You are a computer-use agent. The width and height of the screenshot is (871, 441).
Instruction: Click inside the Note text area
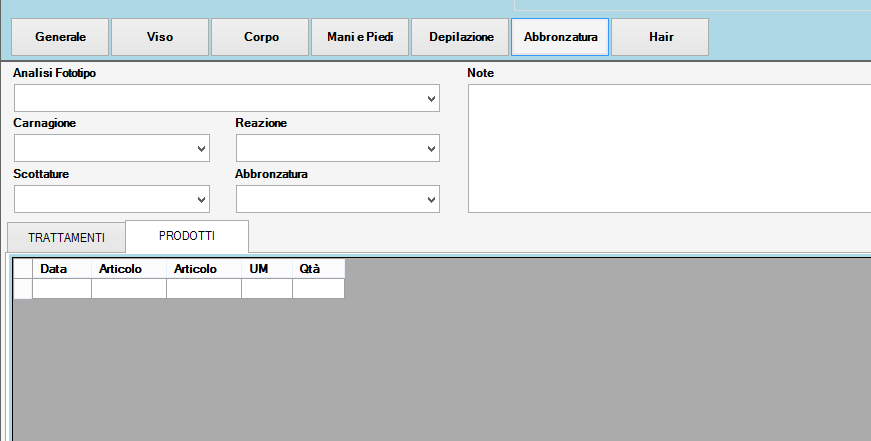[x=668, y=148]
